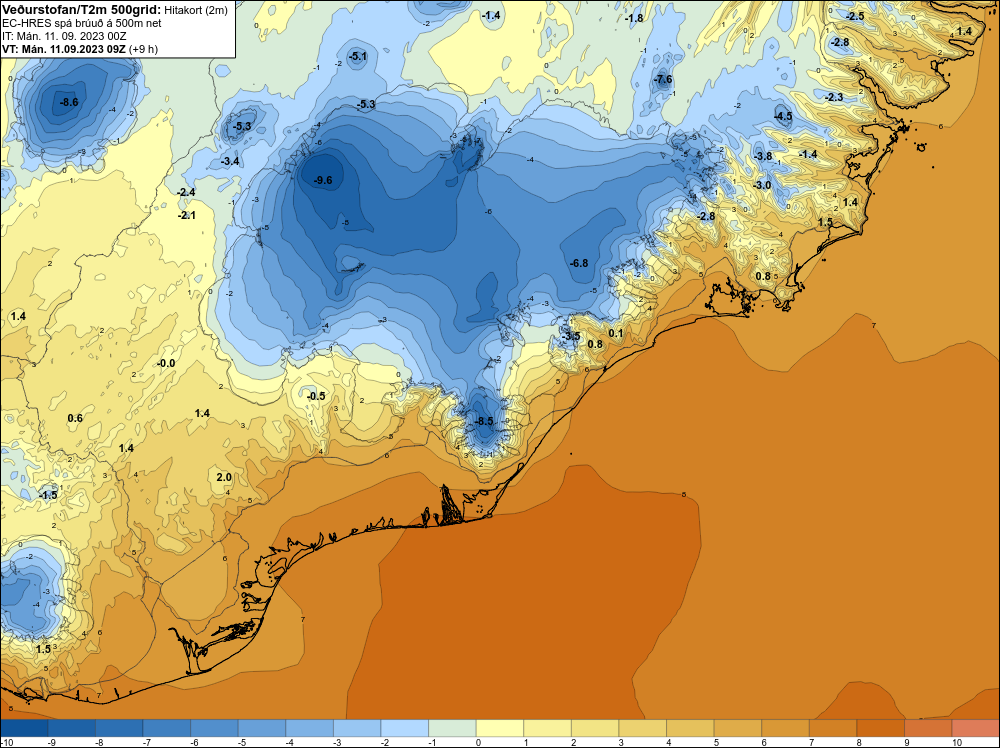Screen dimensions: 1000x748
Task: Pick the legend swatch between -10 and -9
Action: click(x=24, y=728)
